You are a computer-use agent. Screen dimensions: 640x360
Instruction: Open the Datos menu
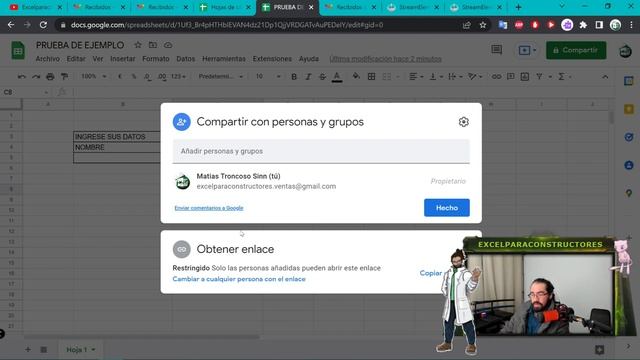pyautogui.click(x=185, y=59)
